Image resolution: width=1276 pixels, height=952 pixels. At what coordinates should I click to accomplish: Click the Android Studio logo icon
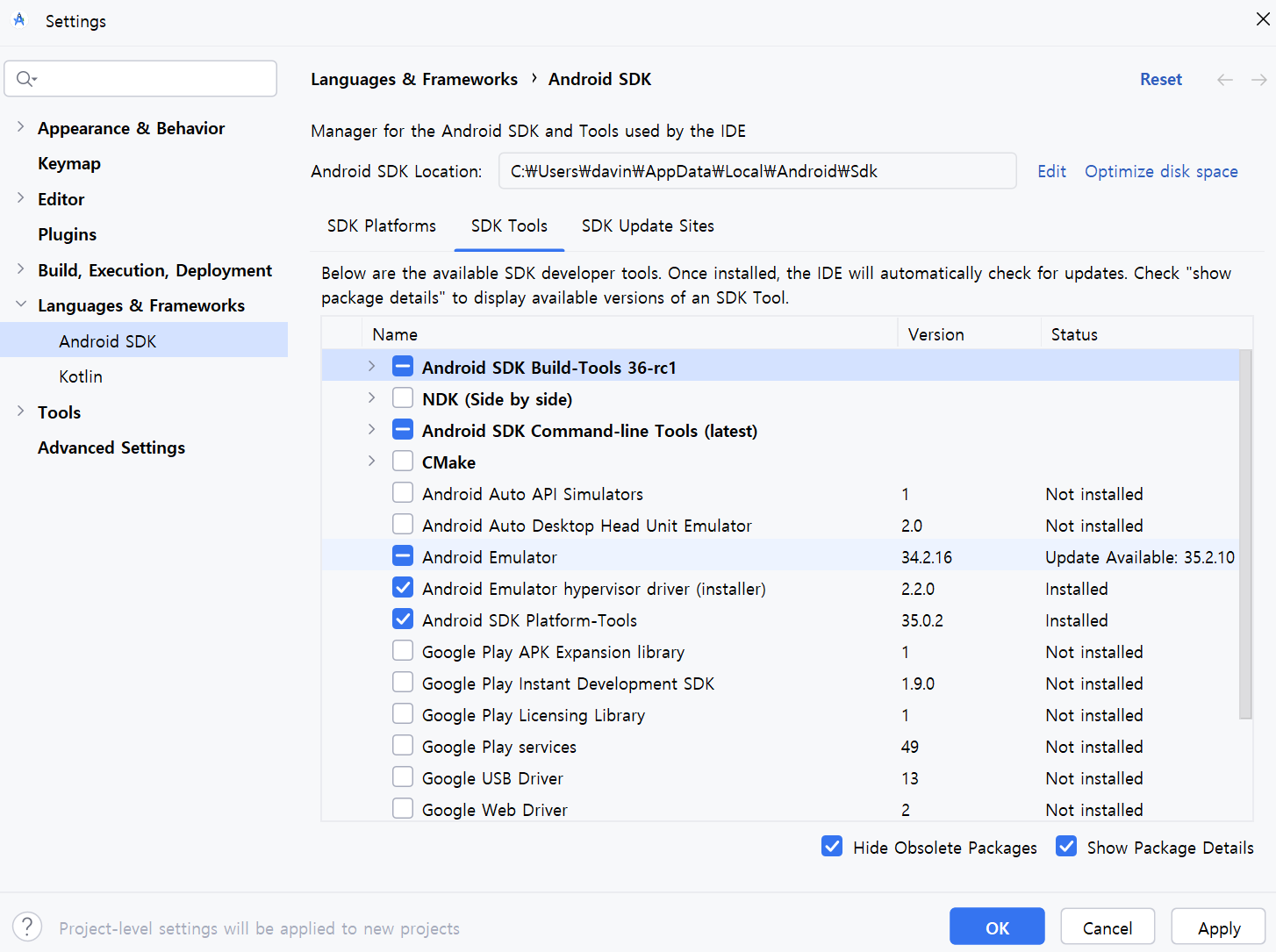[19, 20]
